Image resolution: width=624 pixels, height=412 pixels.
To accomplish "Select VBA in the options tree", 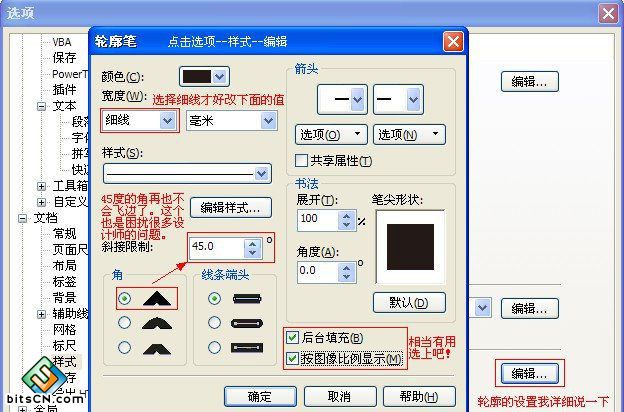I will [62, 42].
